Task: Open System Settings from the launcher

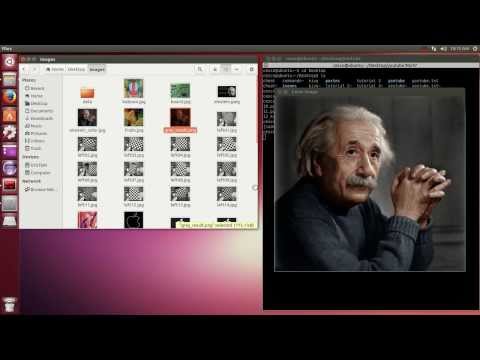Action: [x=9, y=133]
